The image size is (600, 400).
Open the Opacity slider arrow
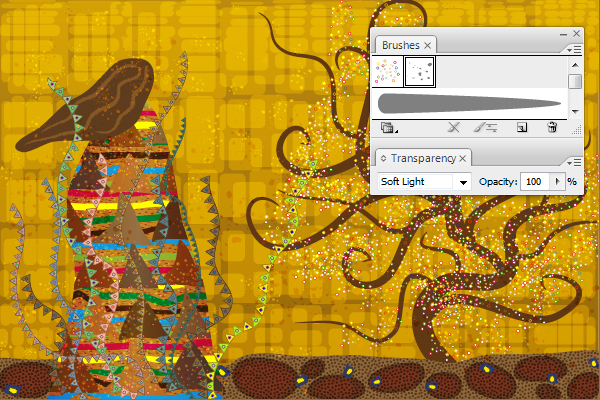coord(557,181)
